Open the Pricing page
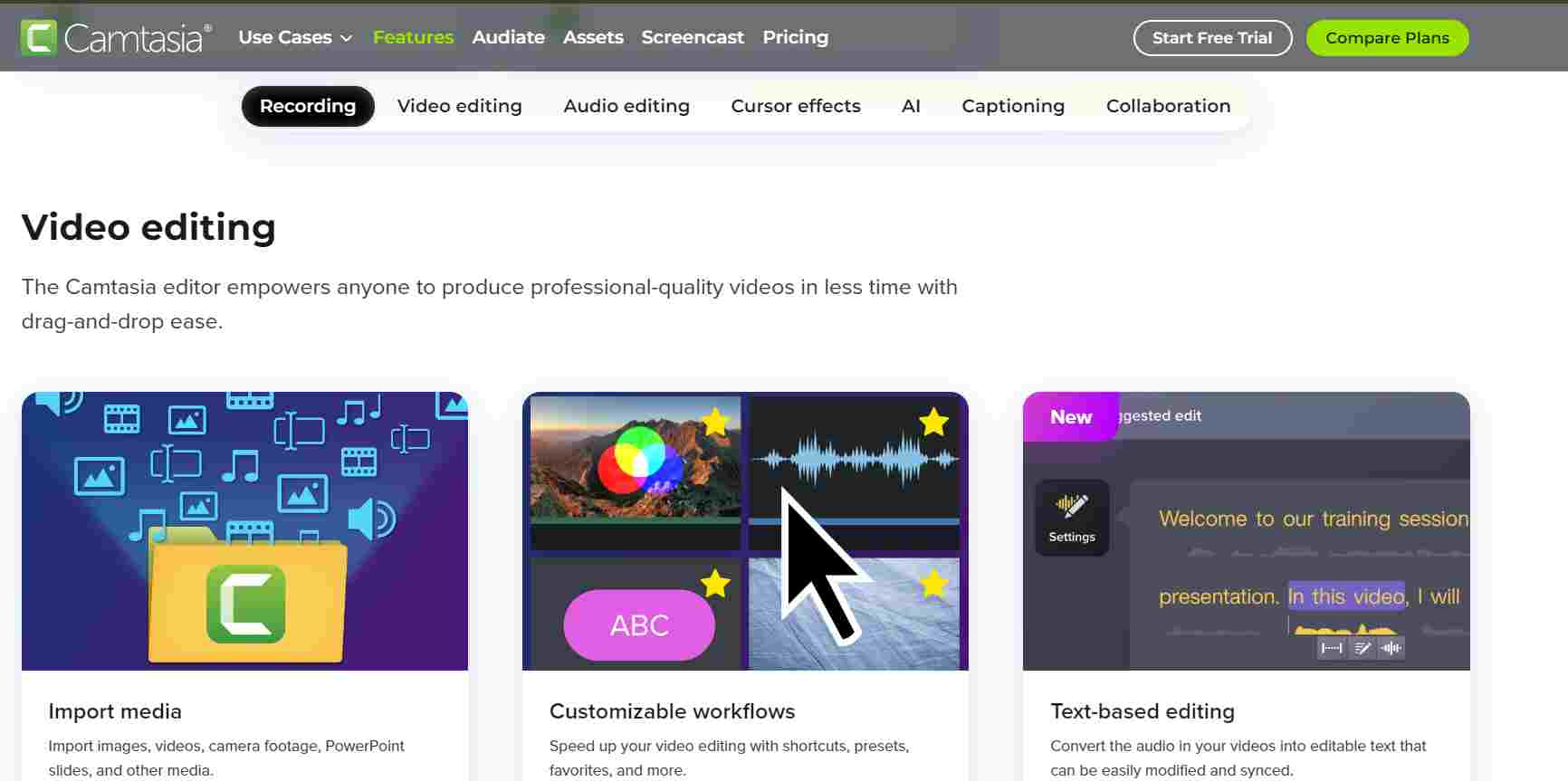1568x781 pixels. [795, 37]
